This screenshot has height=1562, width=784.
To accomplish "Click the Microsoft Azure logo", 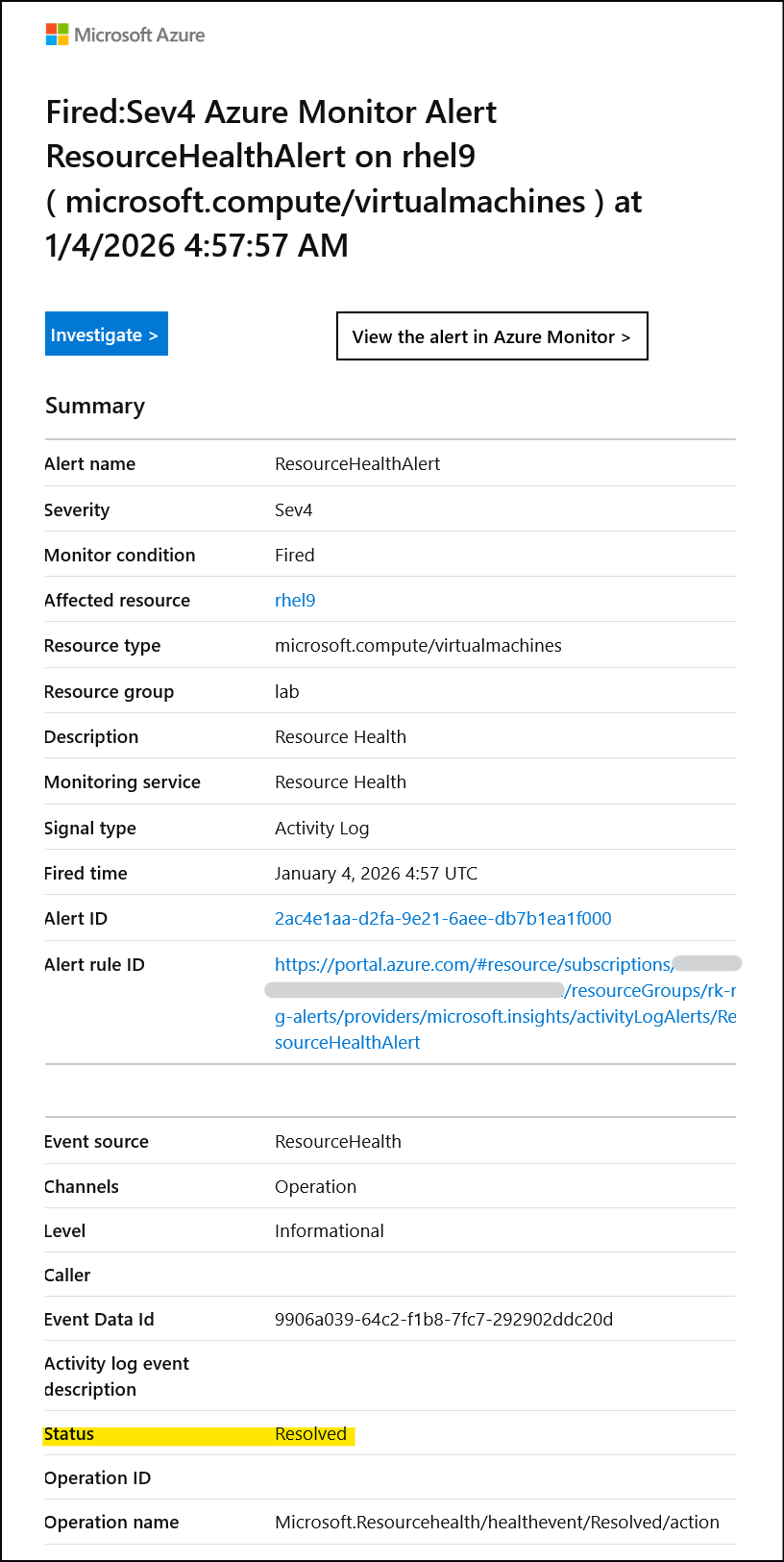I will (x=125, y=35).
